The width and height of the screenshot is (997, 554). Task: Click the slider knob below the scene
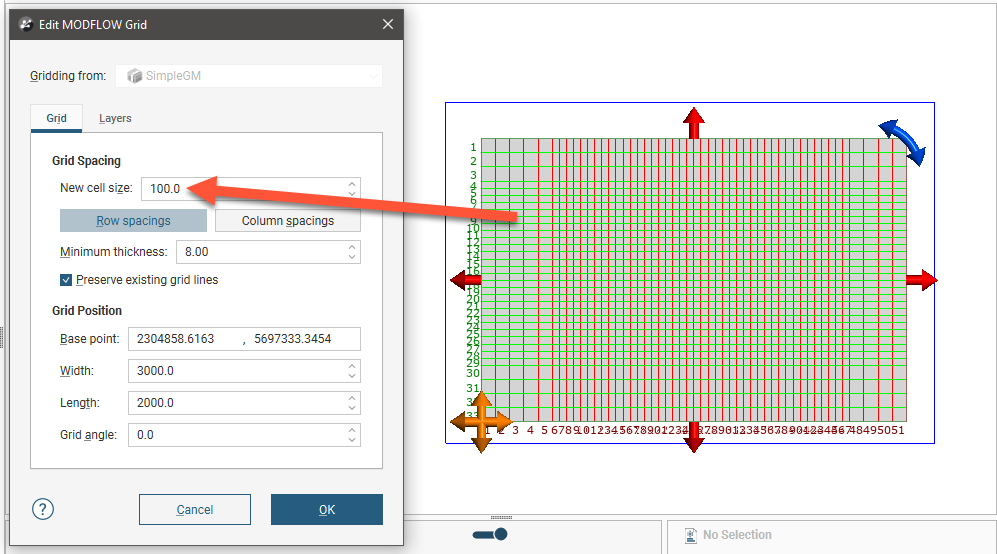click(500, 534)
